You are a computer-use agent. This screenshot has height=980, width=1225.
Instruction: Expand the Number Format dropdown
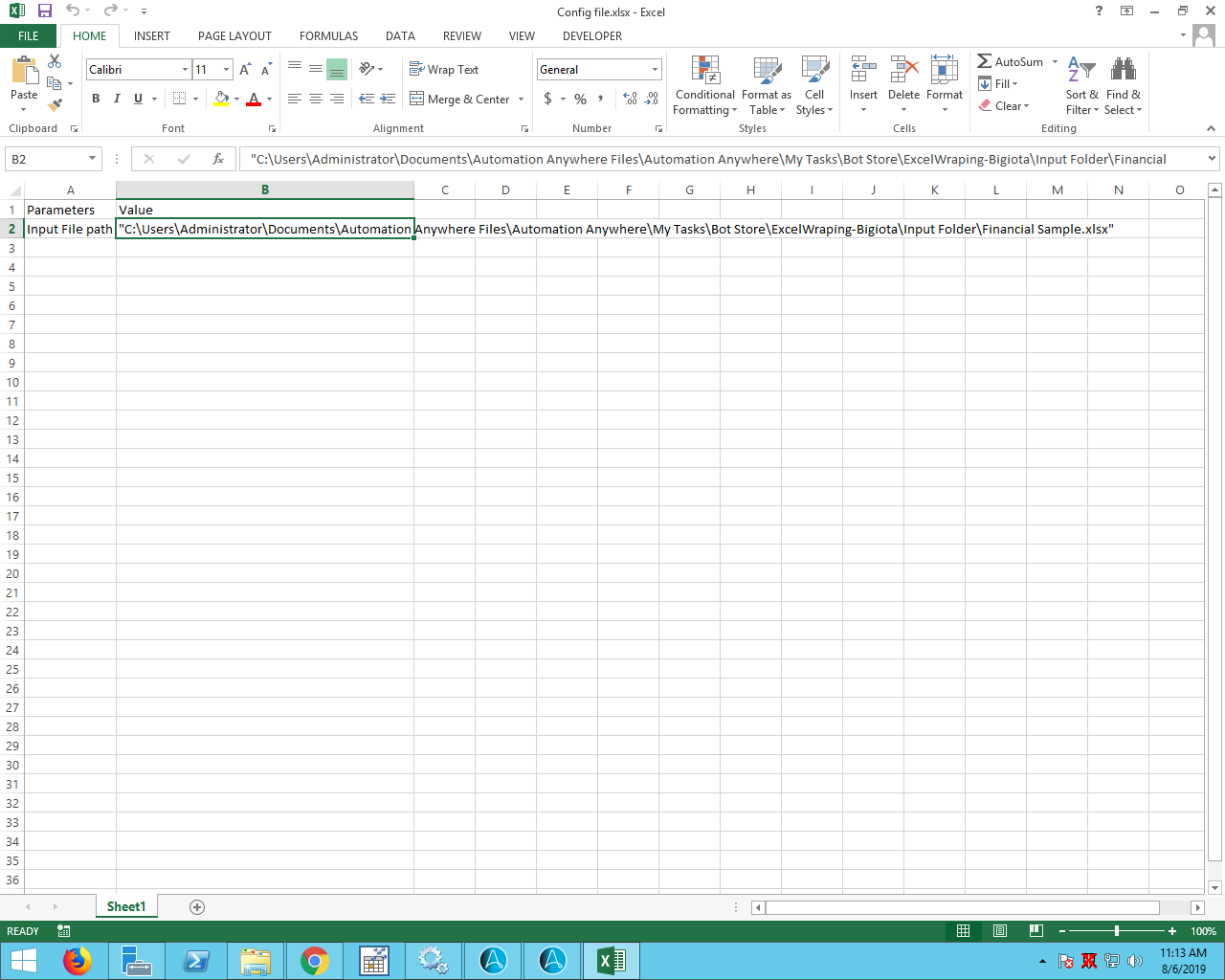point(655,70)
